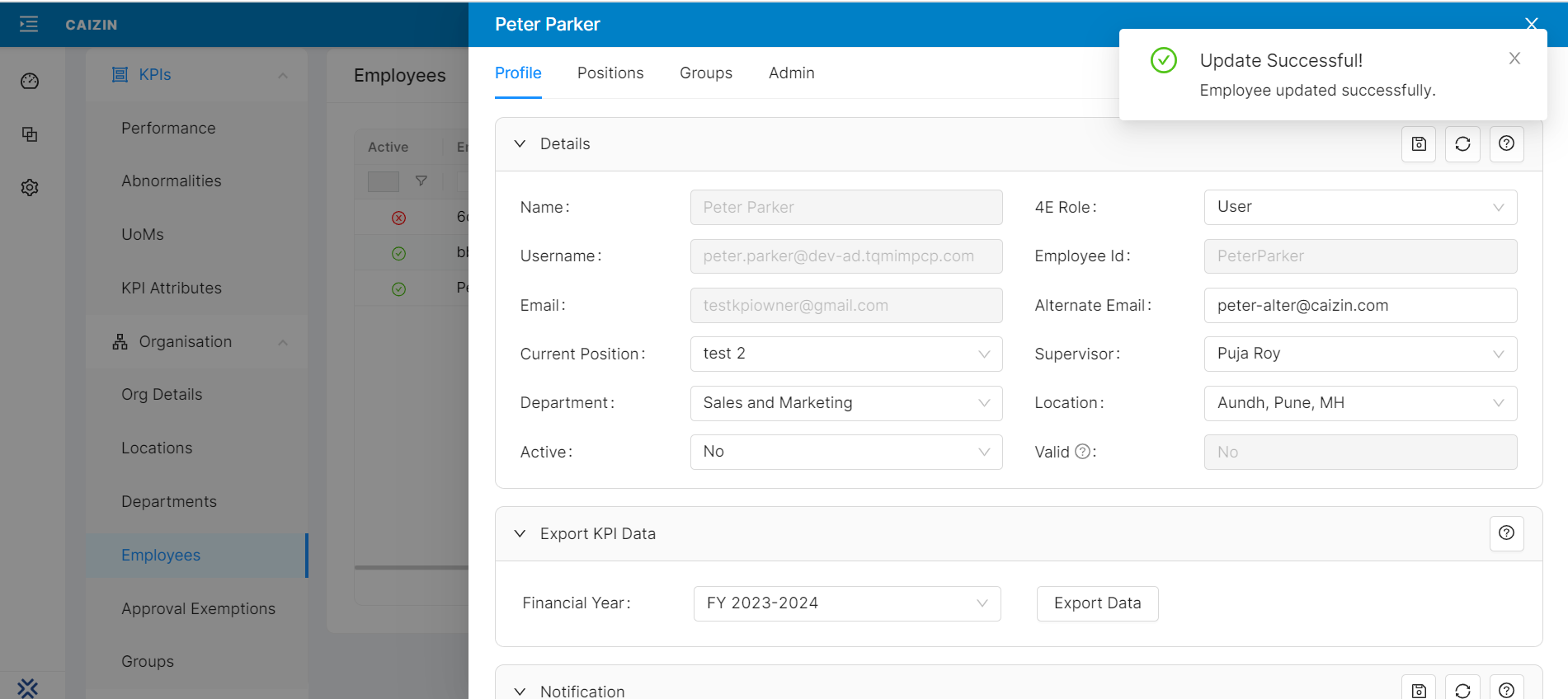The height and width of the screenshot is (699, 1568).
Task: Open help icon in Details section
Action: [x=1506, y=144]
